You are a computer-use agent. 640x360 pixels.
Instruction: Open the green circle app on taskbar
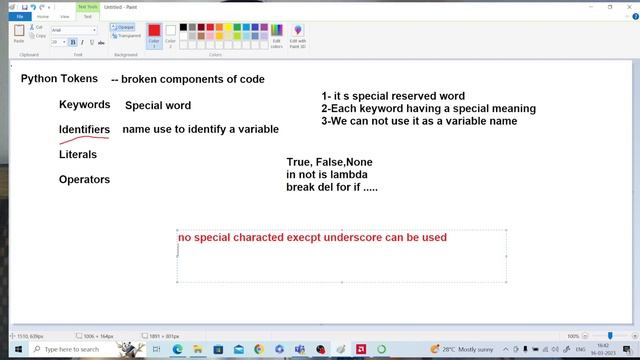click(382, 349)
